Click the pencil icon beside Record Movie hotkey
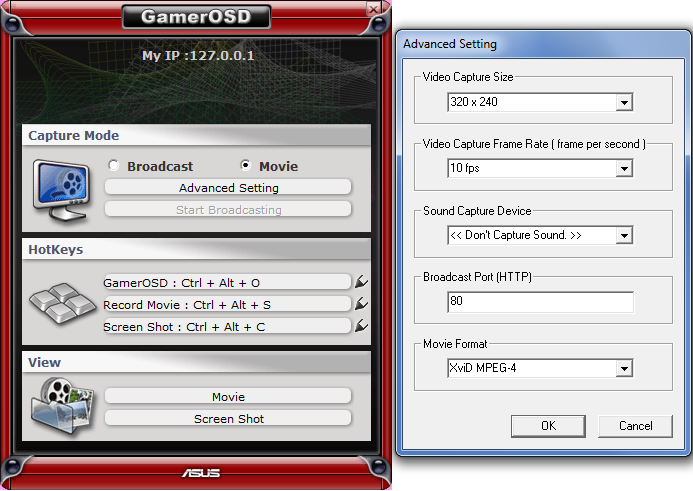693x491 pixels. pos(361,304)
